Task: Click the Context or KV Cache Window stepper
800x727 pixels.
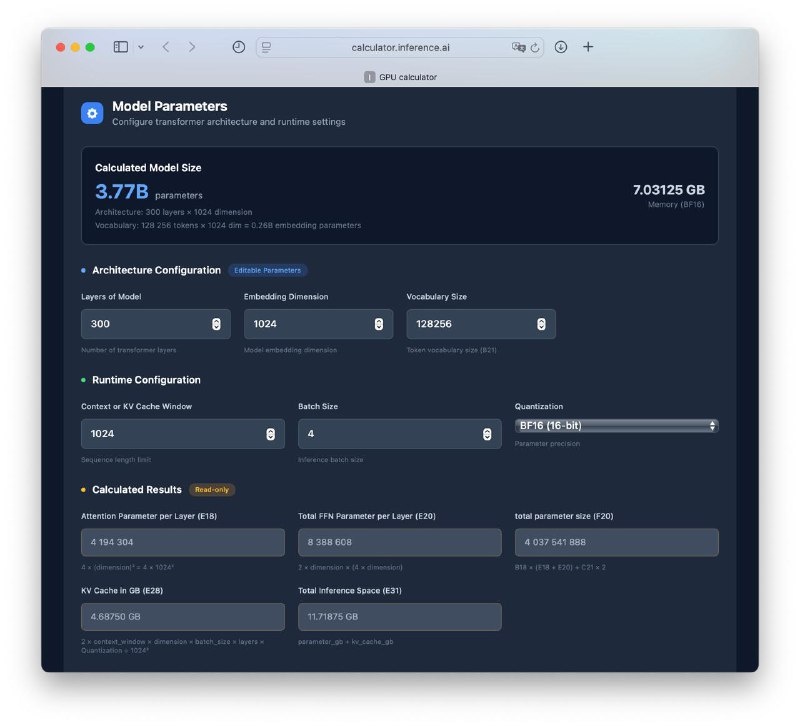Action: point(270,434)
